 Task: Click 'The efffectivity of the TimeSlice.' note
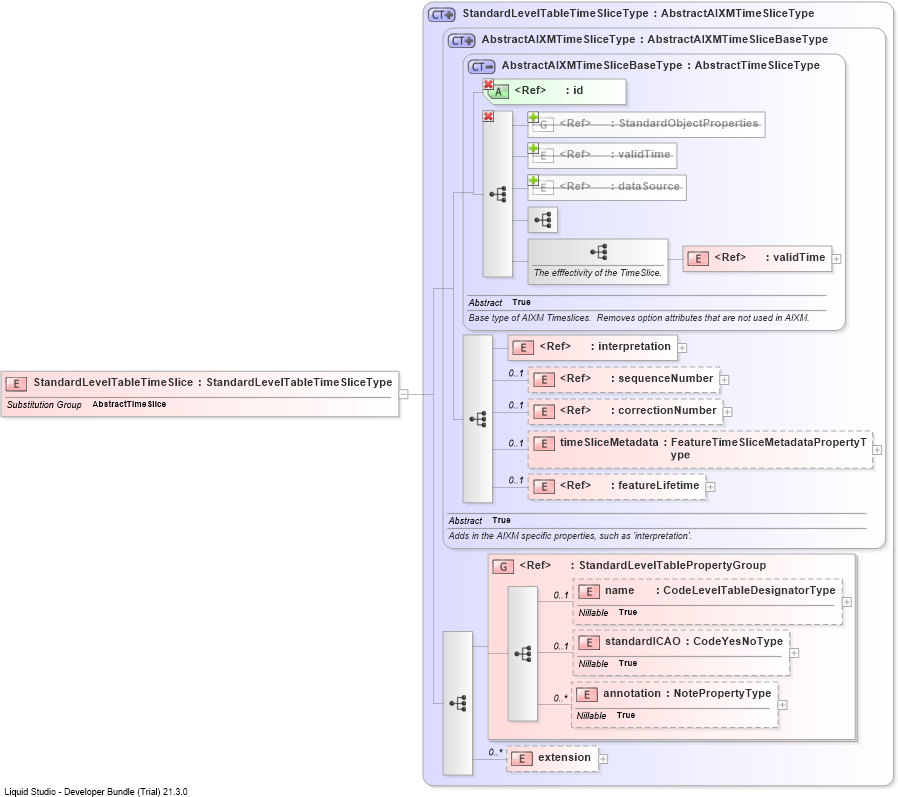tap(597, 273)
